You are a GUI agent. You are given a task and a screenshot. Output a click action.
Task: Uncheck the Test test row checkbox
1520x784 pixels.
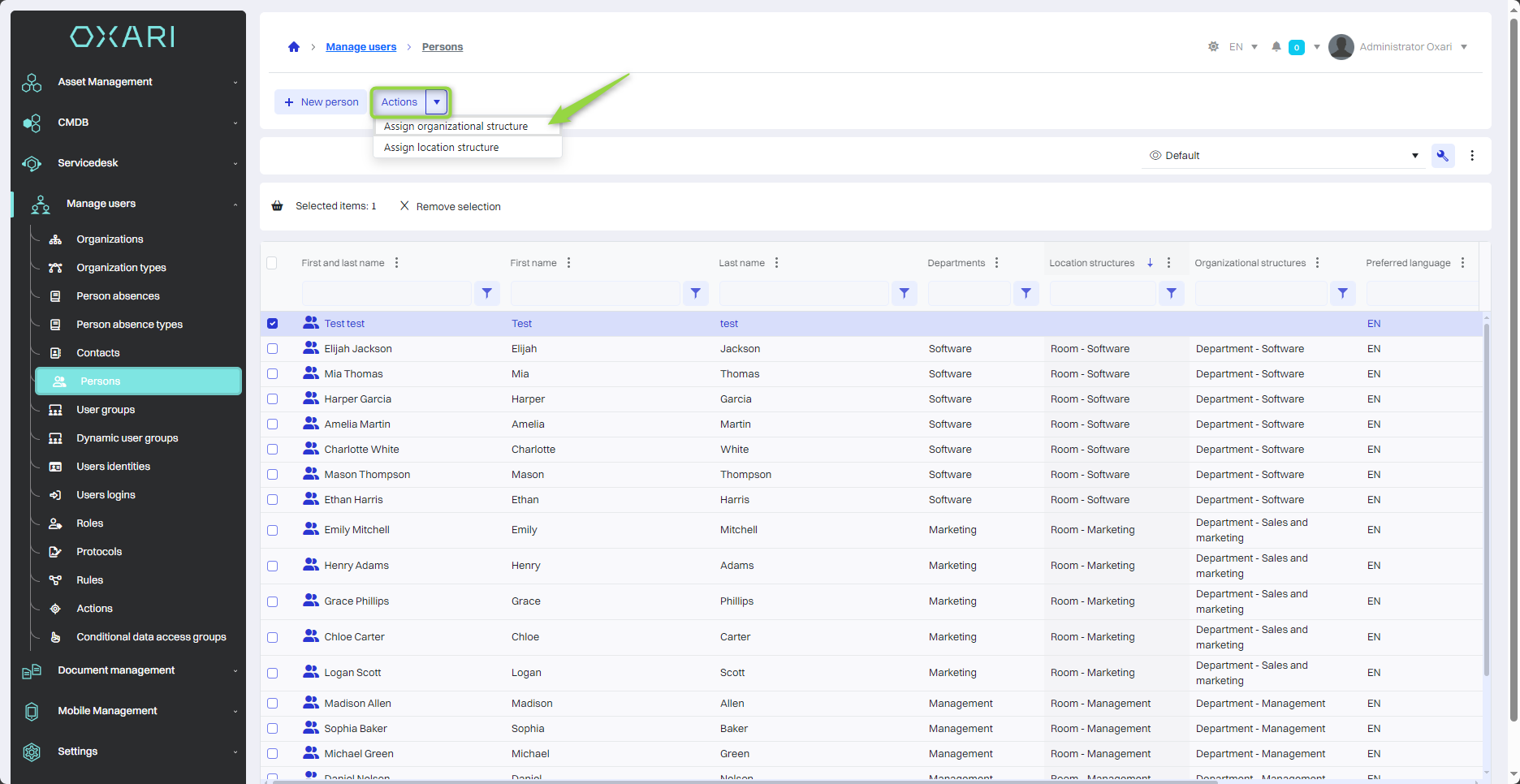pos(273,324)
